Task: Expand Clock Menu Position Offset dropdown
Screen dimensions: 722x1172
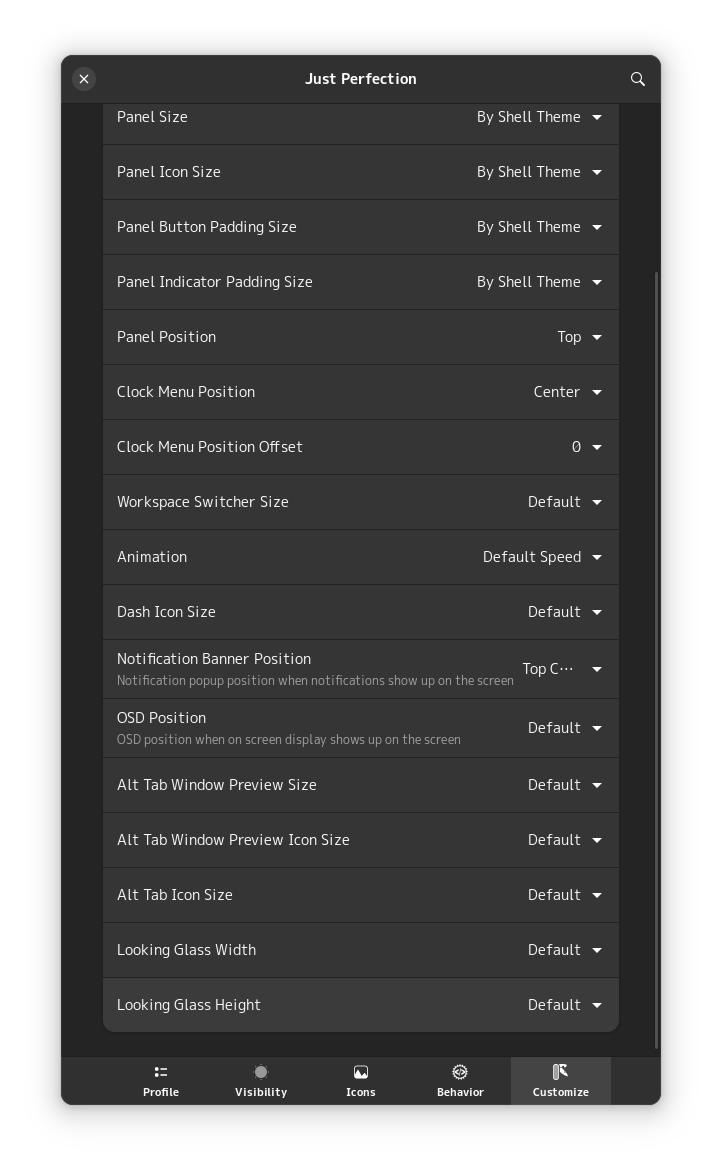Action: [586, 447]
